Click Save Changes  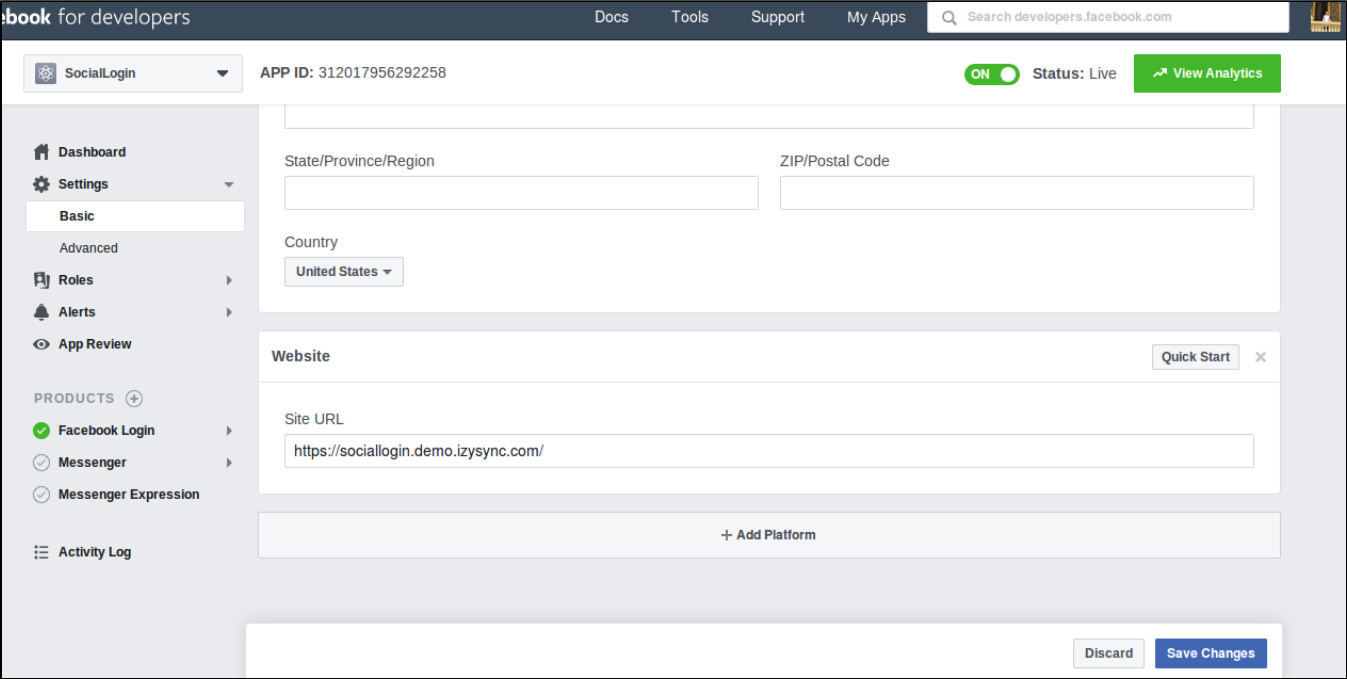1211,653
